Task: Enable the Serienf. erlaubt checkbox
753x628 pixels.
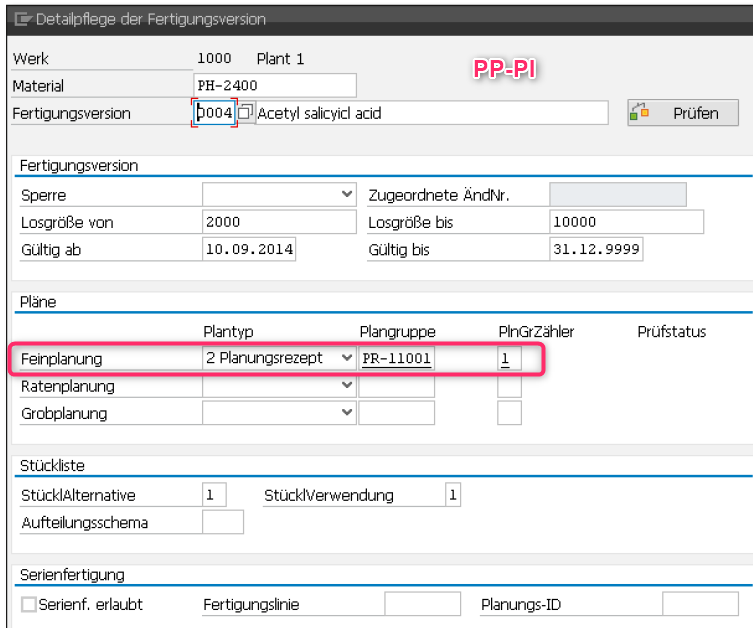Action: tap(29, 604)
